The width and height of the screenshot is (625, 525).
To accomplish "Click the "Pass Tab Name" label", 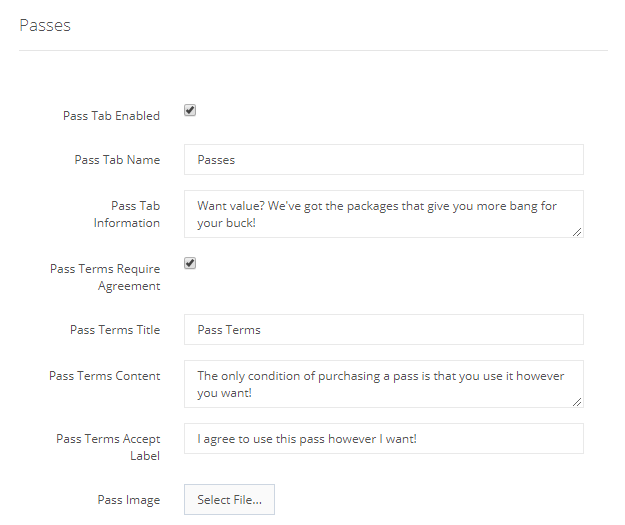I will click(x=117, y=160).
